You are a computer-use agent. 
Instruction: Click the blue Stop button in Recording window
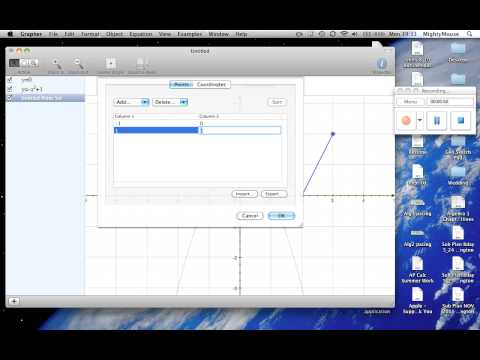[x=461, y=120]
